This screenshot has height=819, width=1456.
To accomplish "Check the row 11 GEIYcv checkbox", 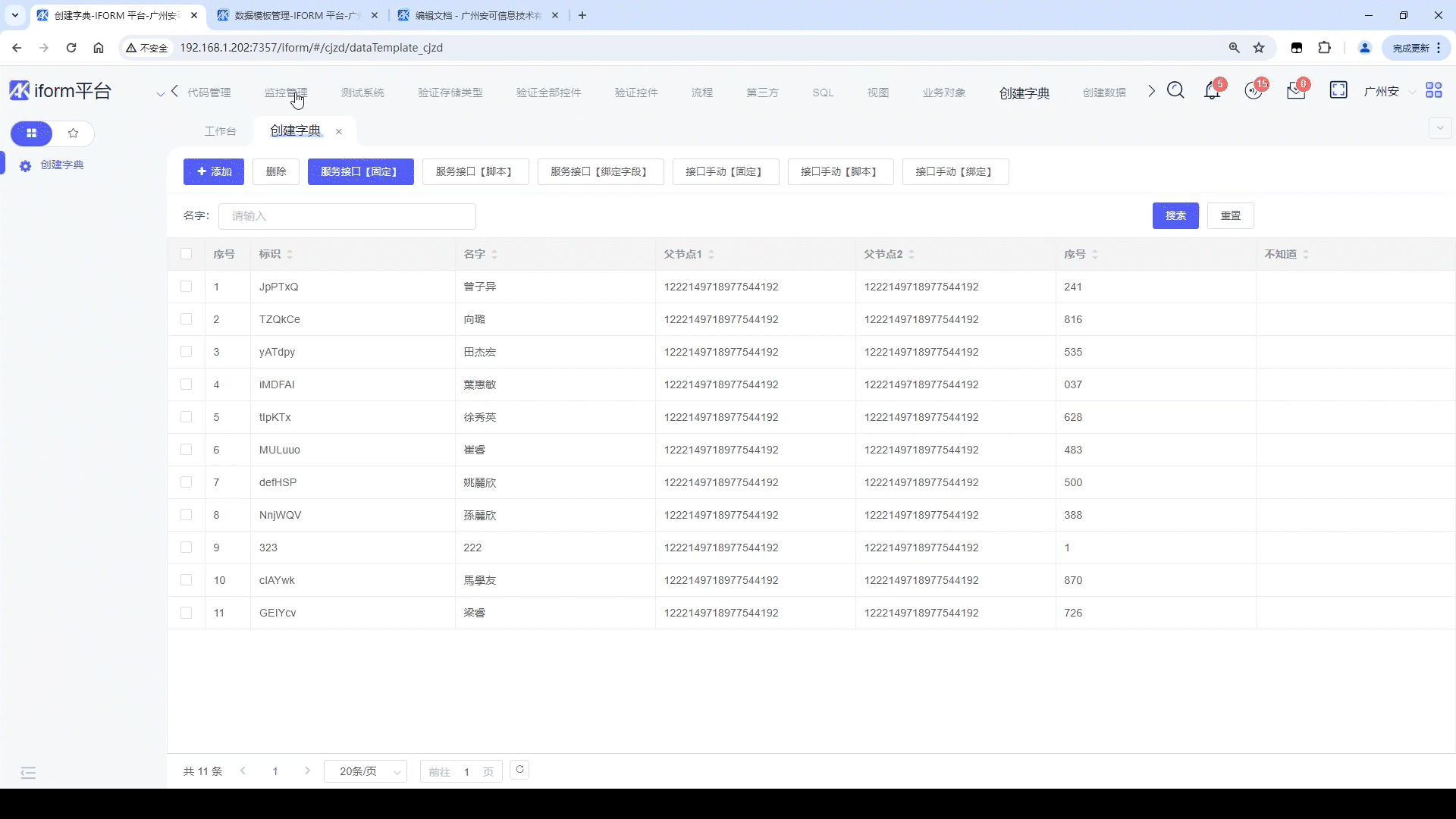I will [x=187, y=613].
